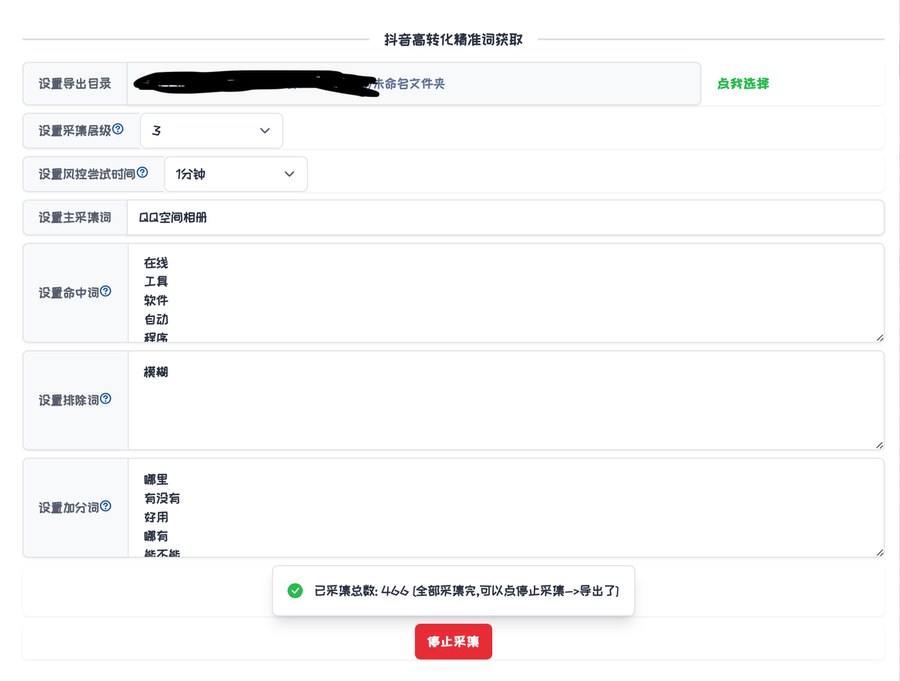Click the red 停止采集 button

click(453, 641)
